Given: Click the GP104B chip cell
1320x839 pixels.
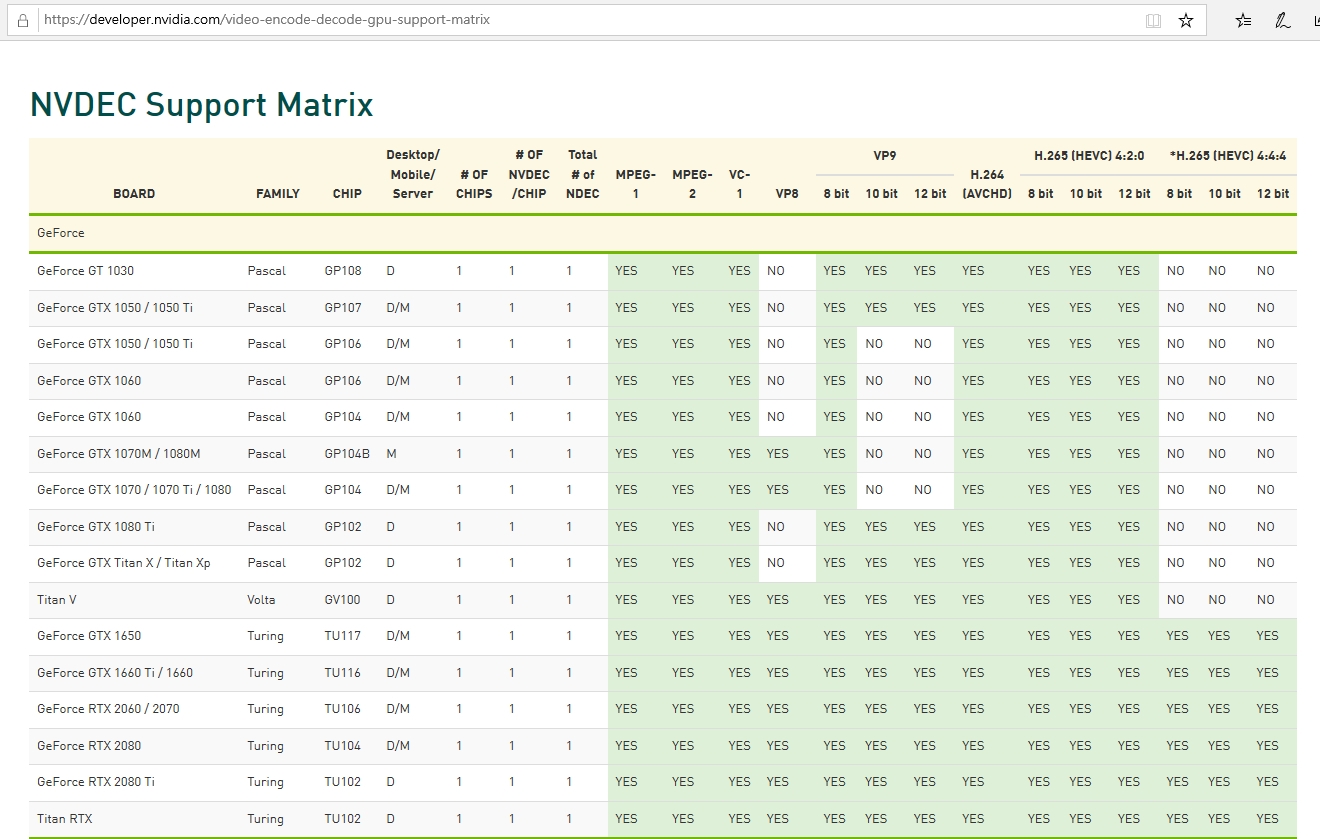Looking at the screenshot, I should 347,454.
